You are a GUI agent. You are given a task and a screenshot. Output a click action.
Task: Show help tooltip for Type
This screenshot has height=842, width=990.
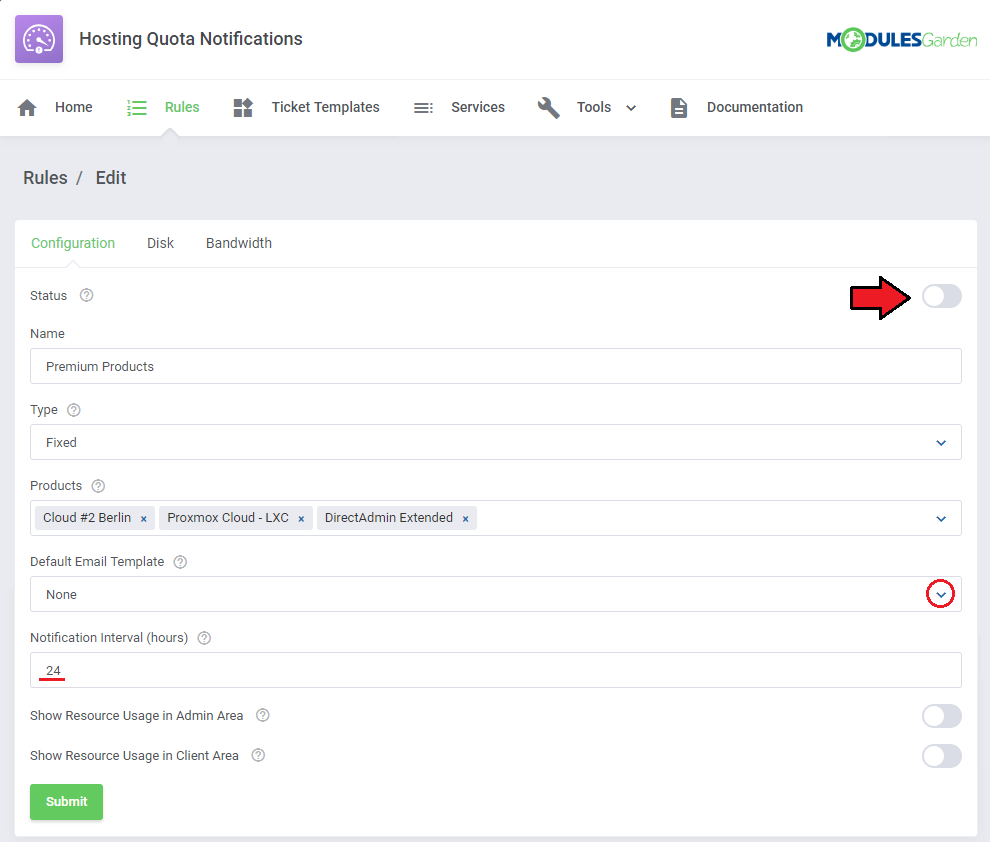[74, 410]
